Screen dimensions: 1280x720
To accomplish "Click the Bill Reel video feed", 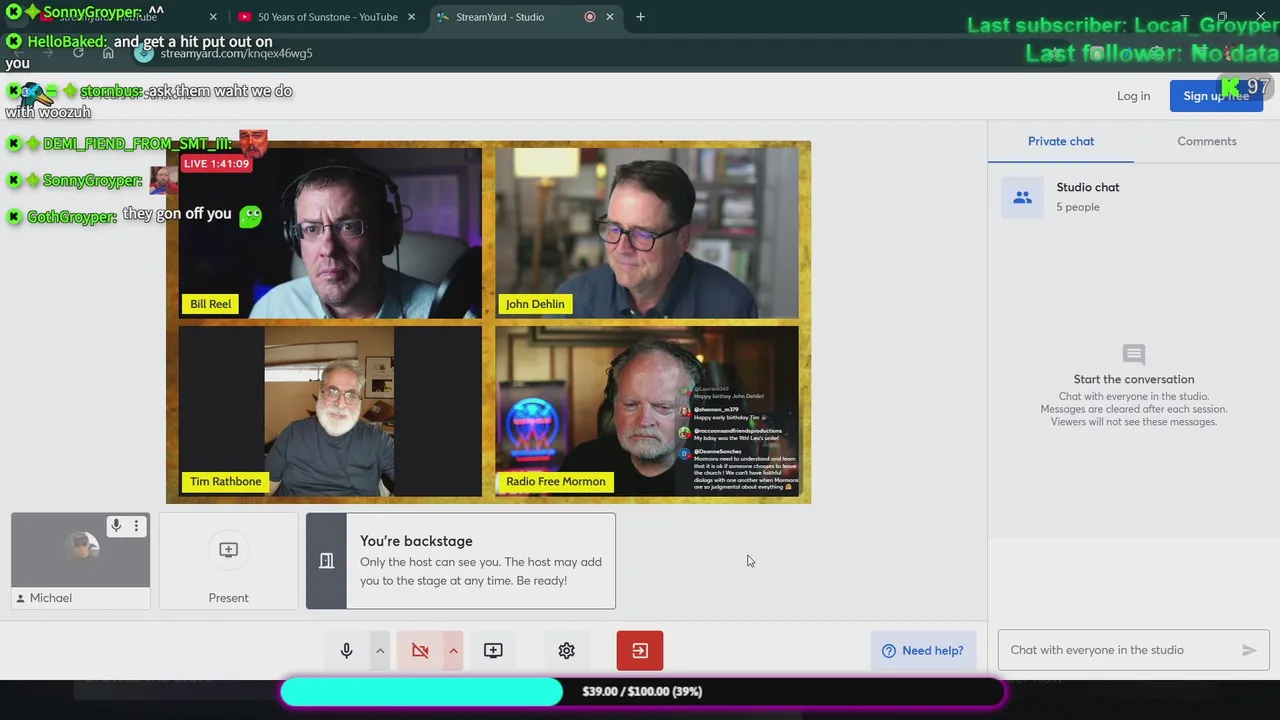I will [330, 233].
